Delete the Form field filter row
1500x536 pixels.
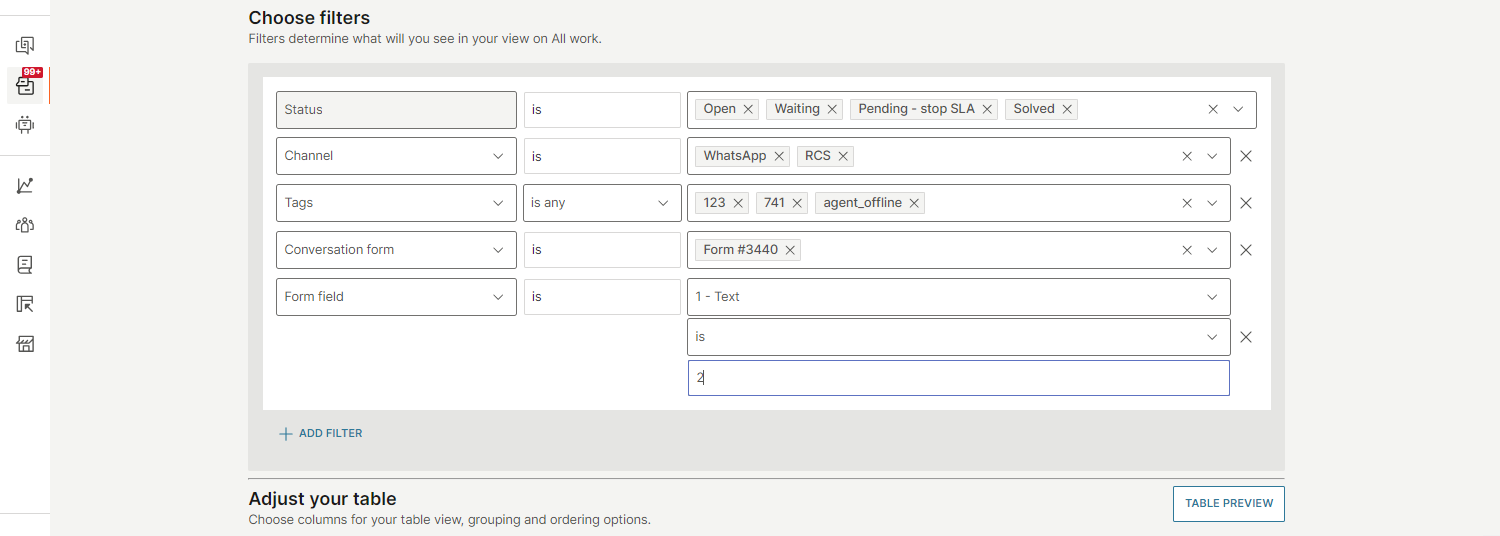pos(1246,337)
